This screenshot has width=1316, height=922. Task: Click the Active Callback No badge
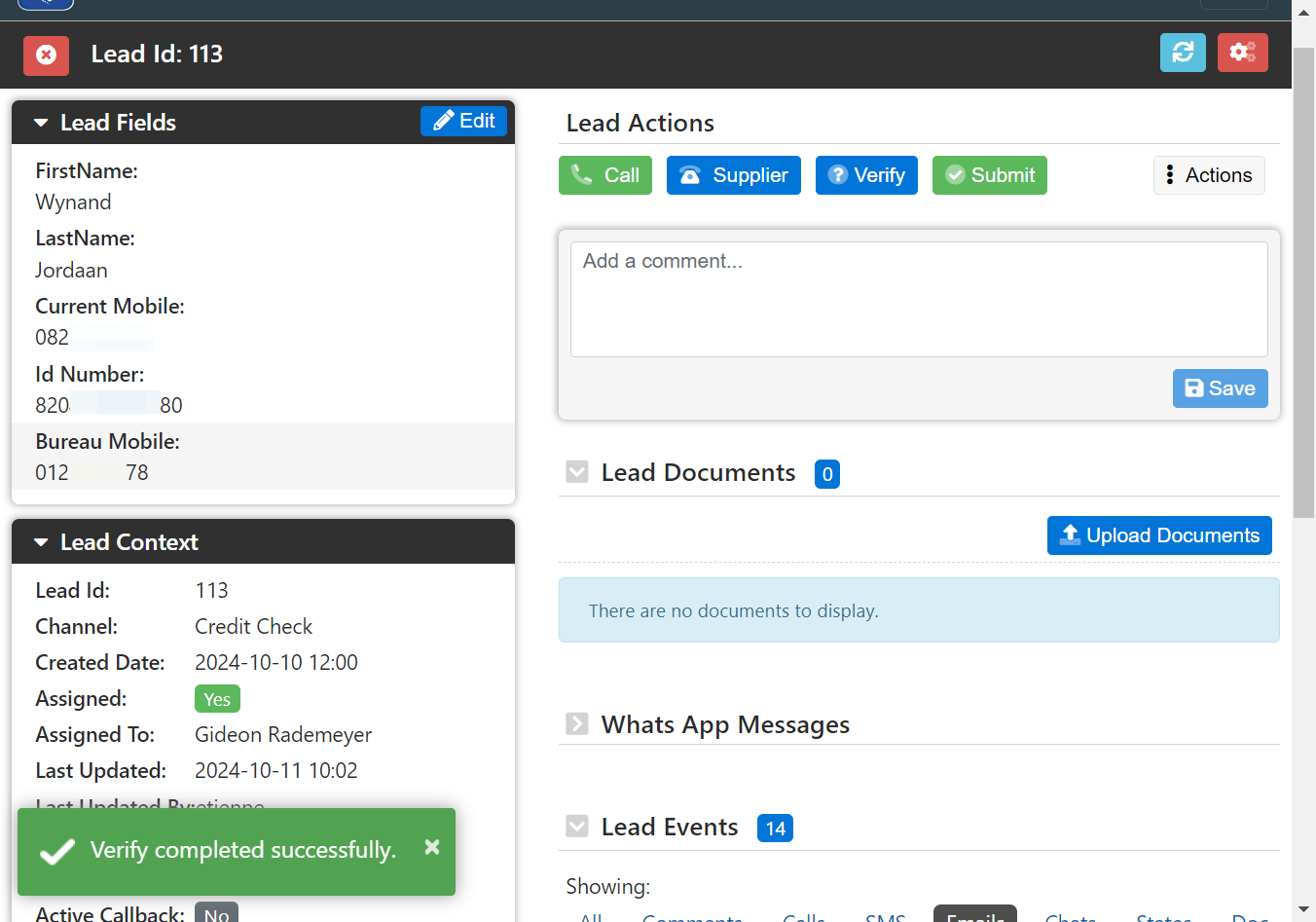216,913
